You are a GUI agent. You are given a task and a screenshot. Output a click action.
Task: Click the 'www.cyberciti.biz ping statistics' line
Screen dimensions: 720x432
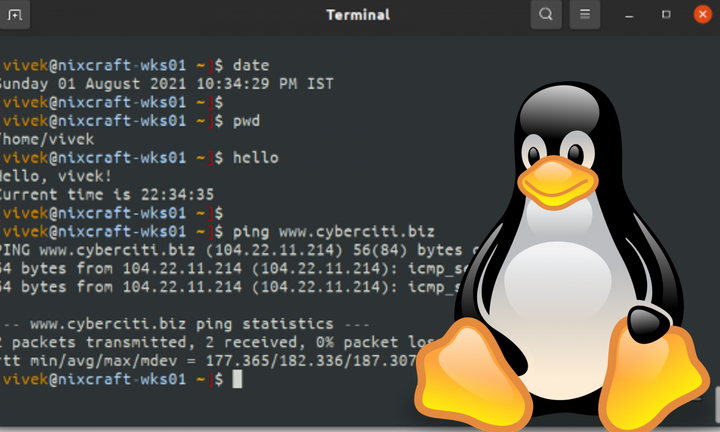[185, 324]
